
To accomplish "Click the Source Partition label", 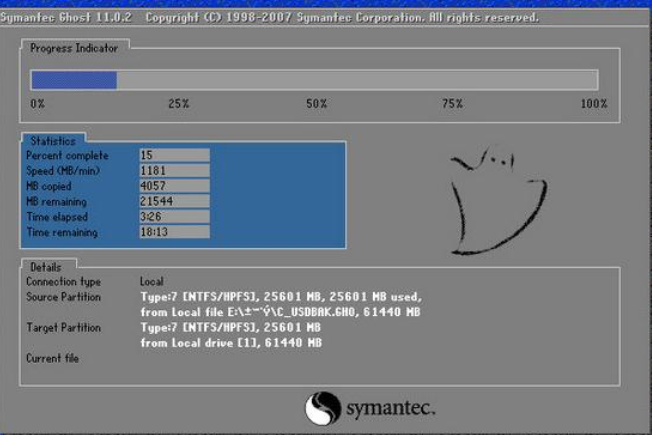I will [63, 297].
